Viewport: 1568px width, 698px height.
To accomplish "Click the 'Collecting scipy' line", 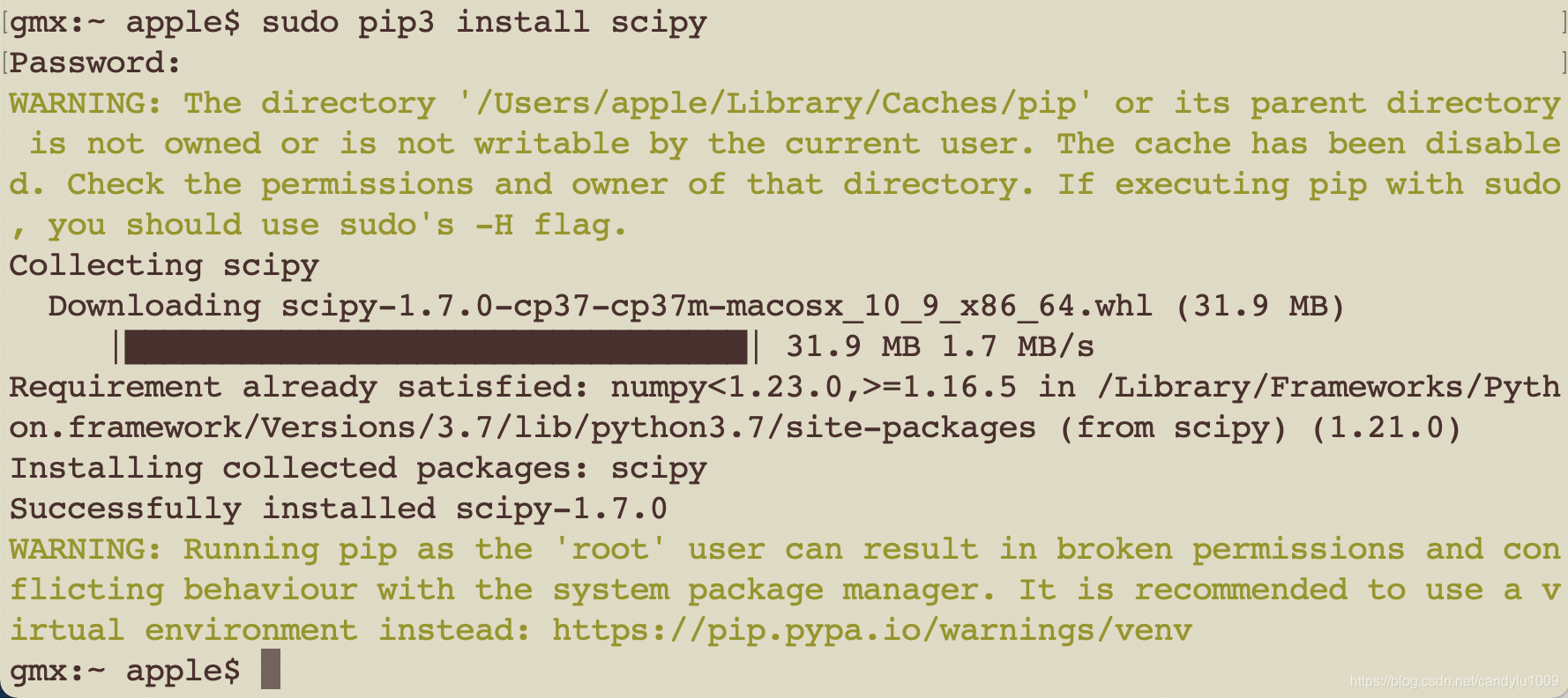I will (164, 266).
